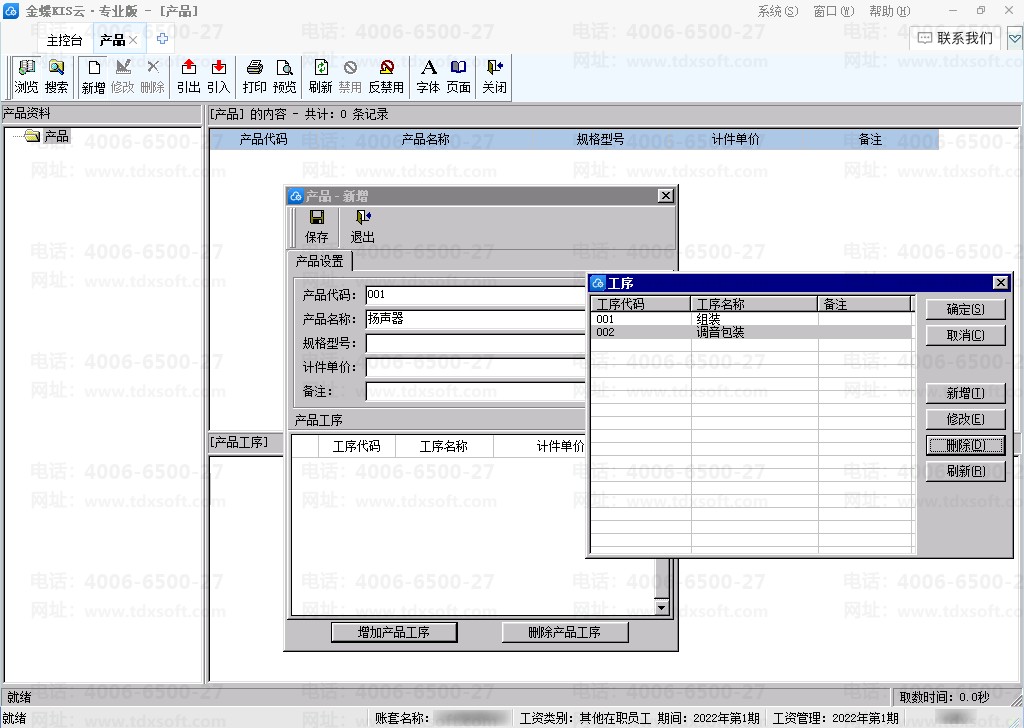Click the 浏览 browse toolbar icon

[x=26, y=77]
